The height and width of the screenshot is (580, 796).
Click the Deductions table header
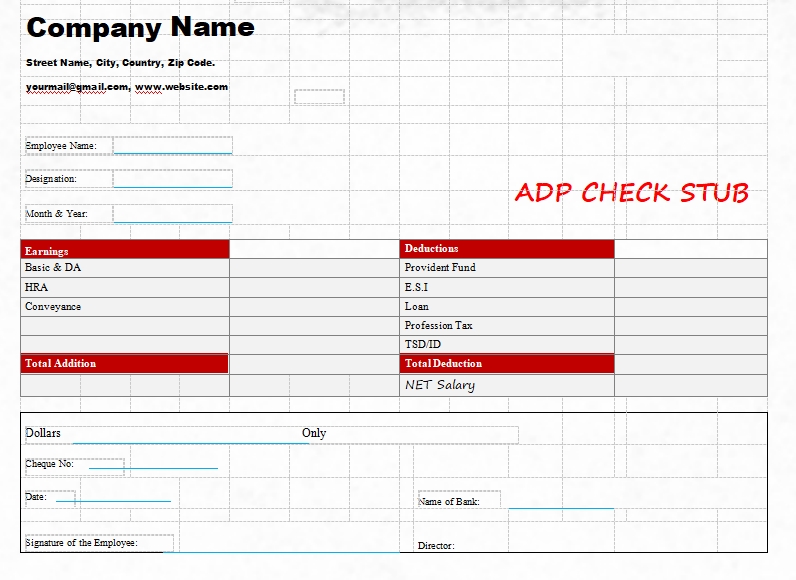tap(506, 249)
